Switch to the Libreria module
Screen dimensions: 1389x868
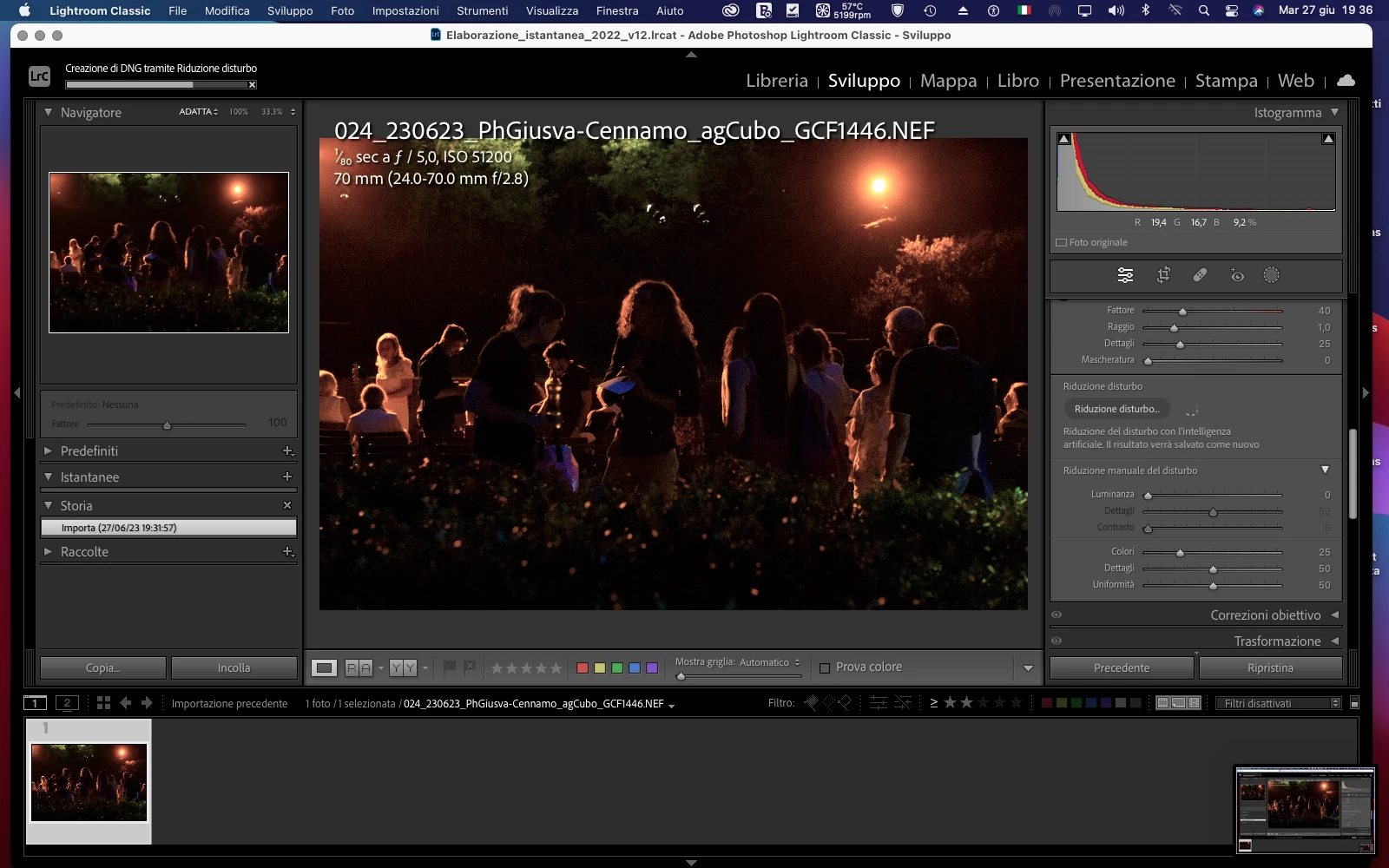[x=777, y=81]
